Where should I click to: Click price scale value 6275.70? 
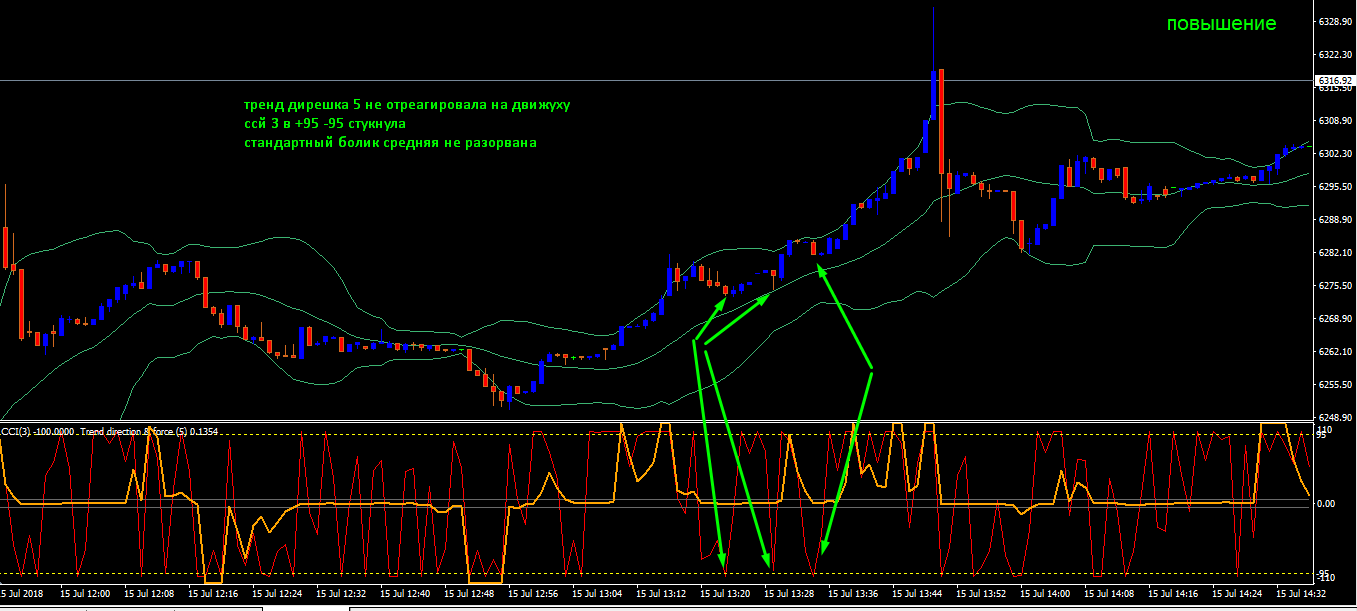(1334, 286)
